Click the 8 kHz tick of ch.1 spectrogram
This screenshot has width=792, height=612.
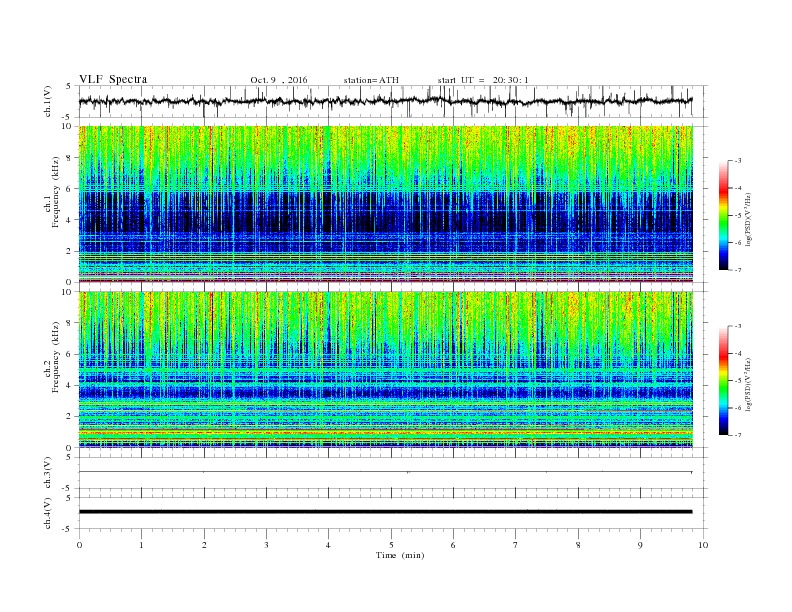coord(69,158)
